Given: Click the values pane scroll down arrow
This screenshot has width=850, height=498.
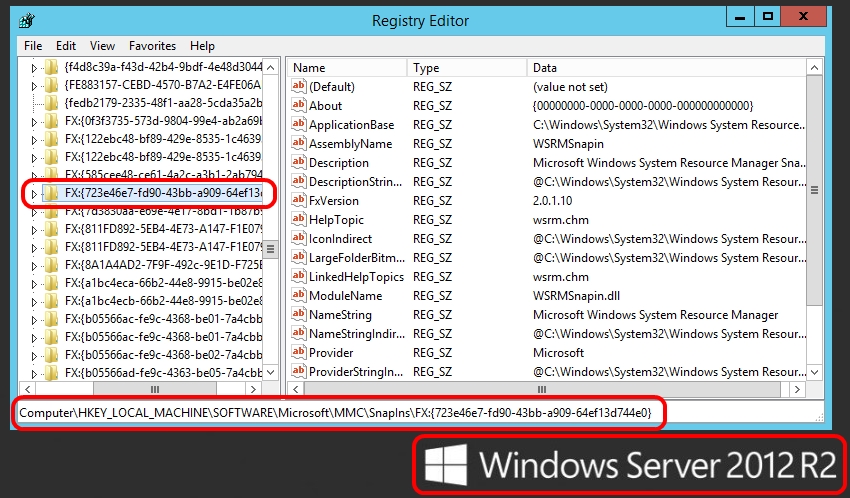Looking at the screenshot, I should pyautogui.click(x=814, y=372).
